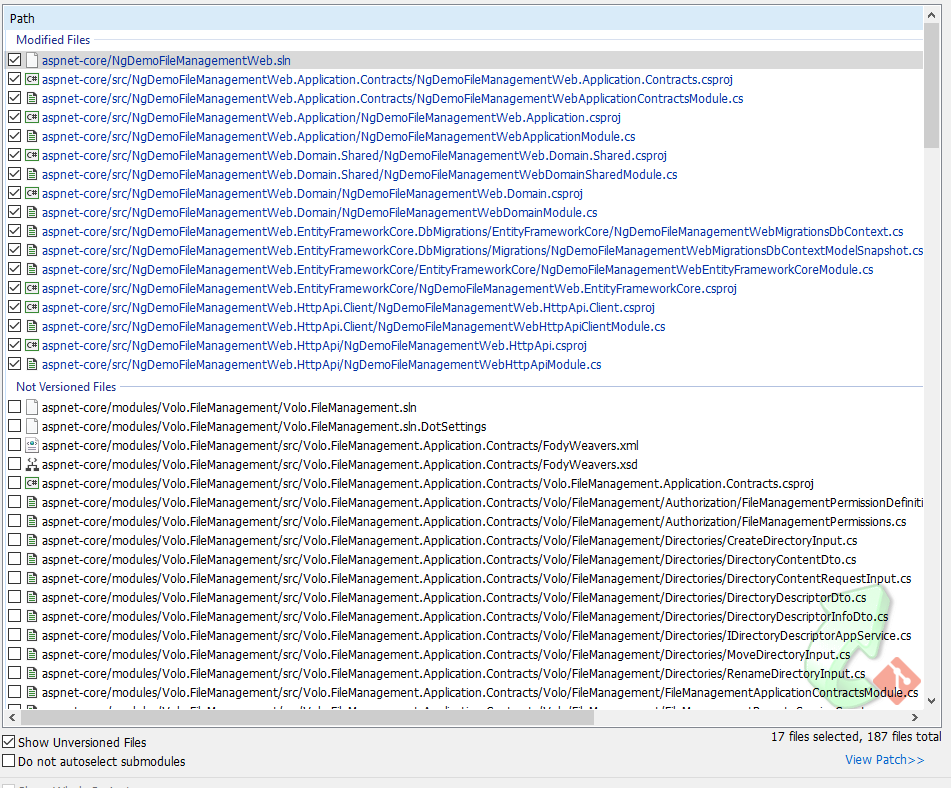Click the Application.Contracts.csproj file icon
951x788 pixels.
coord(31,79)
